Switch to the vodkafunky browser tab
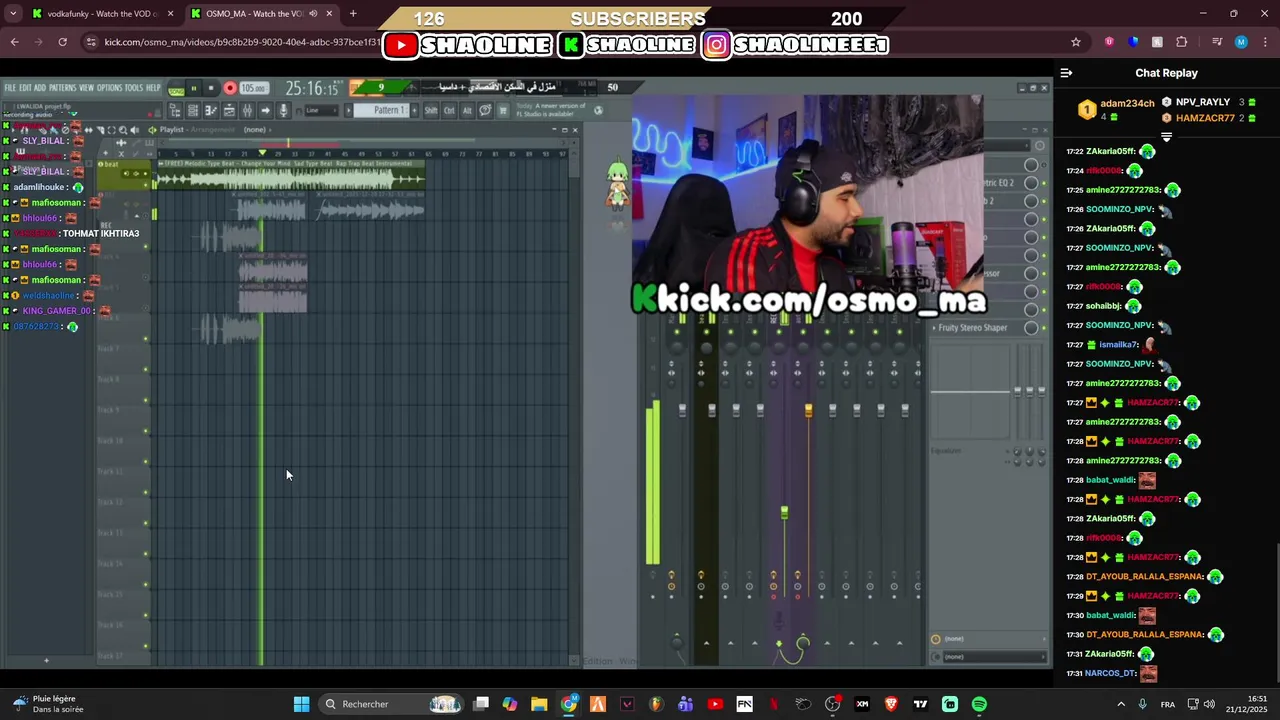This screenshot has width=1280, height=720. point(101,14)
